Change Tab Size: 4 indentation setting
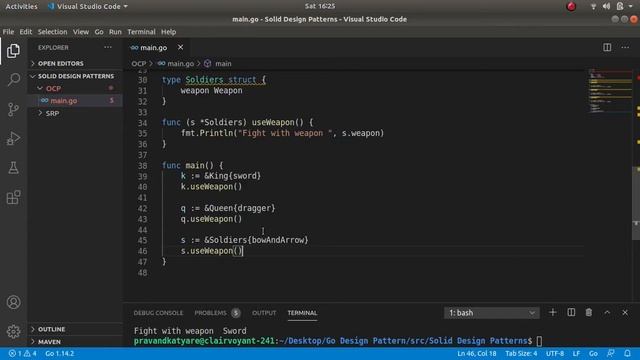 [x=521, y=353]
